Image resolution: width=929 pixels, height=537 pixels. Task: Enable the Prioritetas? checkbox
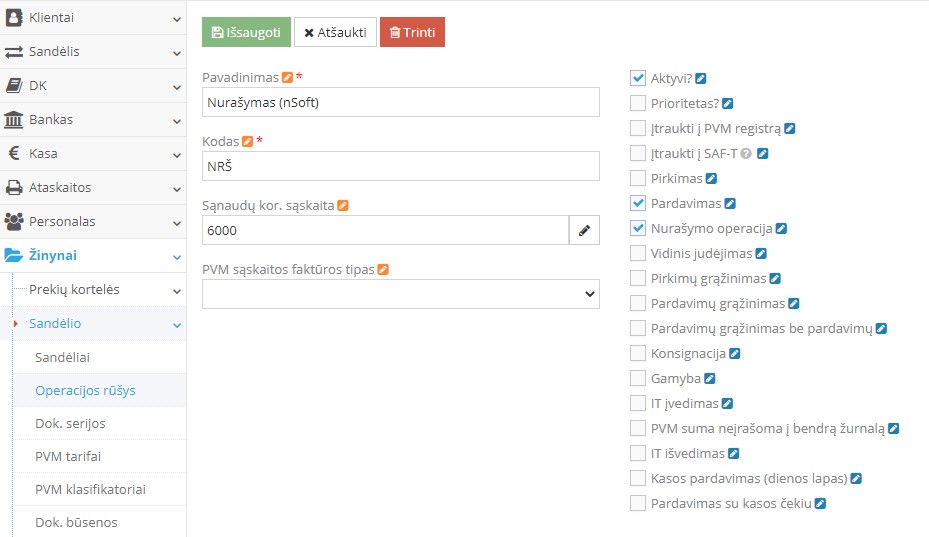point(638,103)
